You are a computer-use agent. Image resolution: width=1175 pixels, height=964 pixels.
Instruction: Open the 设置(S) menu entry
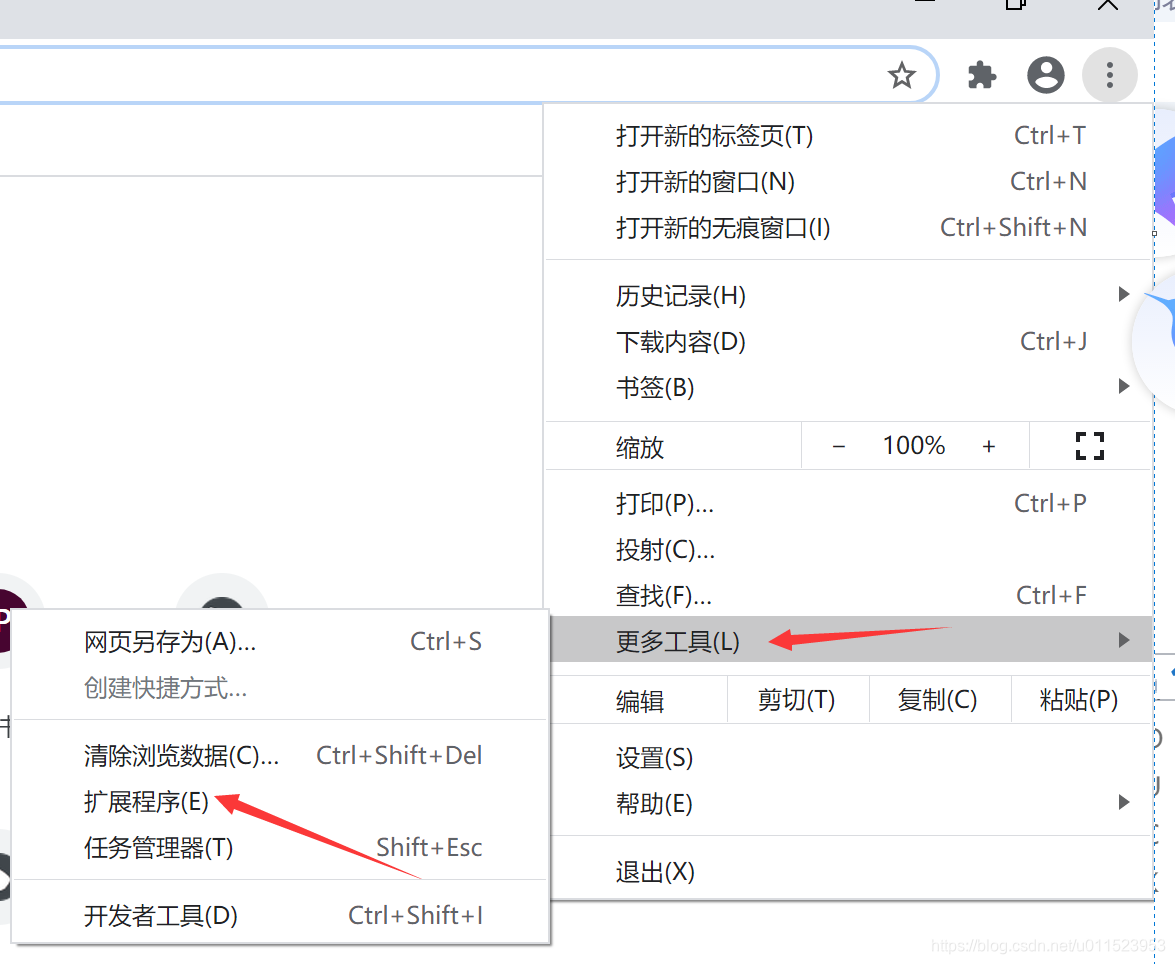point(655,758)
